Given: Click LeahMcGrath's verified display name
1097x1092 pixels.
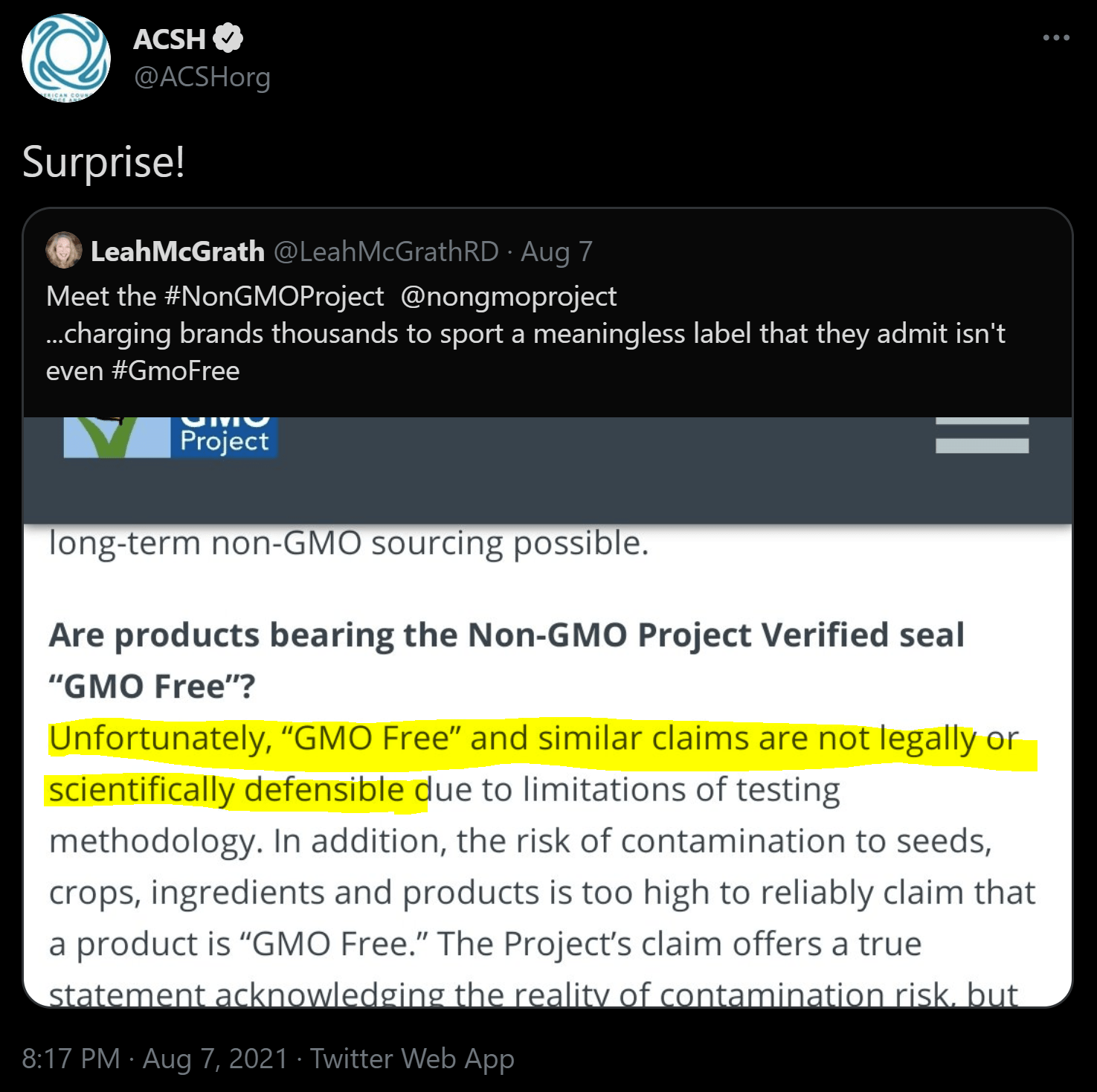Looking at the screenshot, I should pos(178,251).
